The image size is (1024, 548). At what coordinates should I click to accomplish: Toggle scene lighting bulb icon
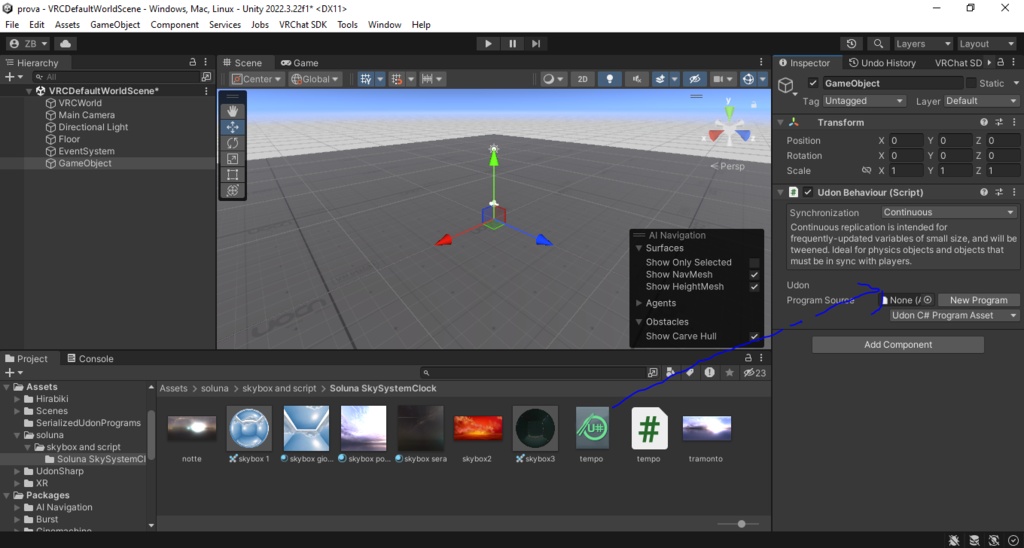pyautogui.click(x=610, y=79)
